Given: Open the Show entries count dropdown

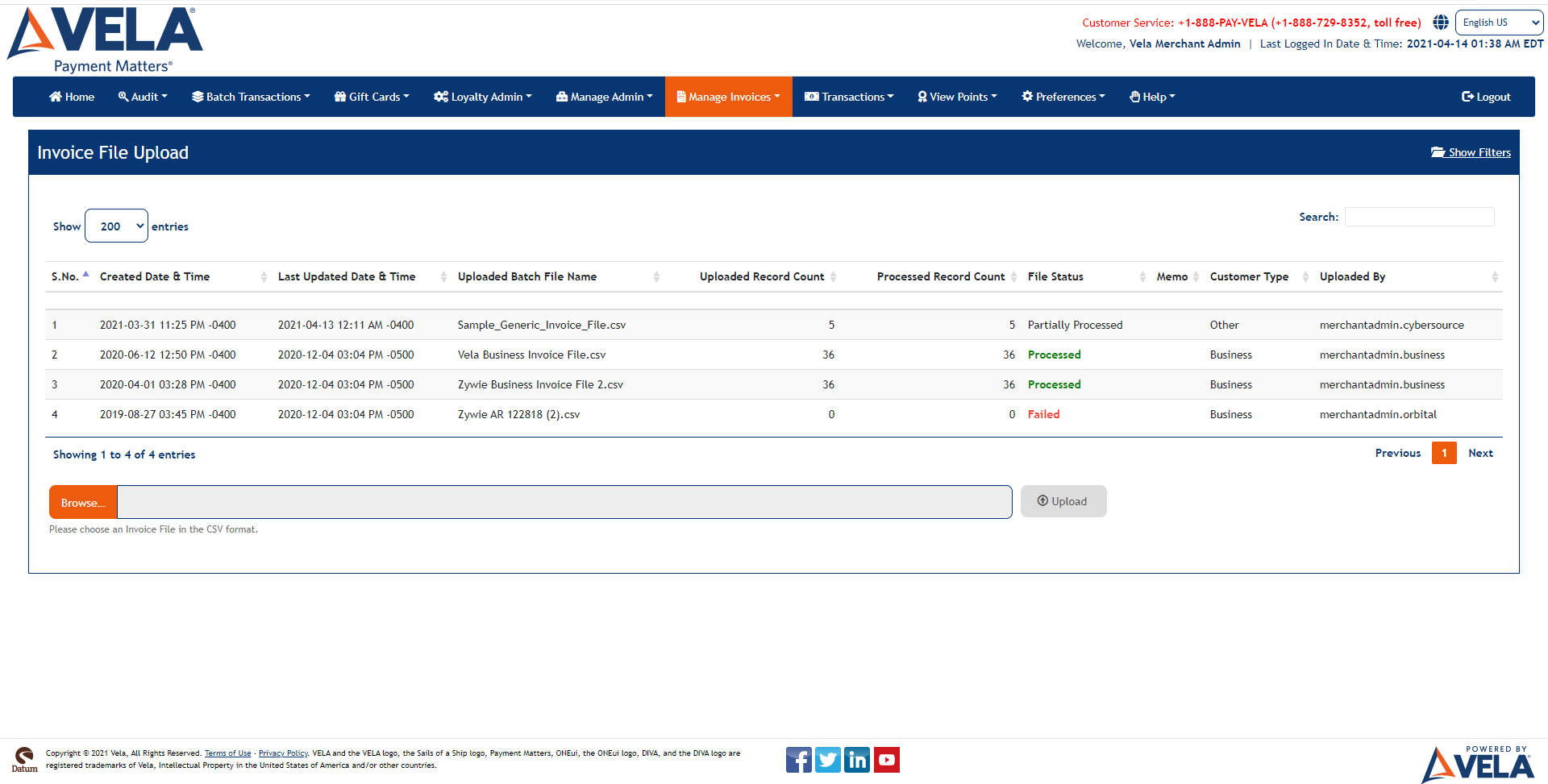Looking at the screenshot, I should pyautogui.click(x=116, y=226).
